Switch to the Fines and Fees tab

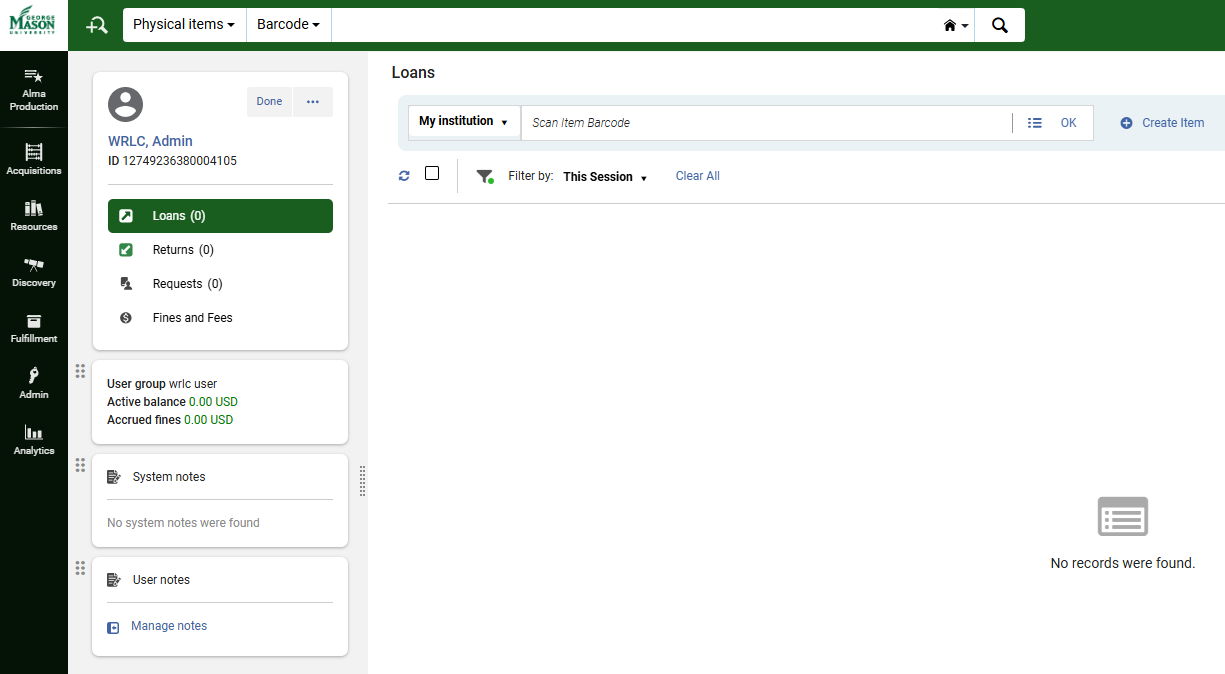click(192, 318)
